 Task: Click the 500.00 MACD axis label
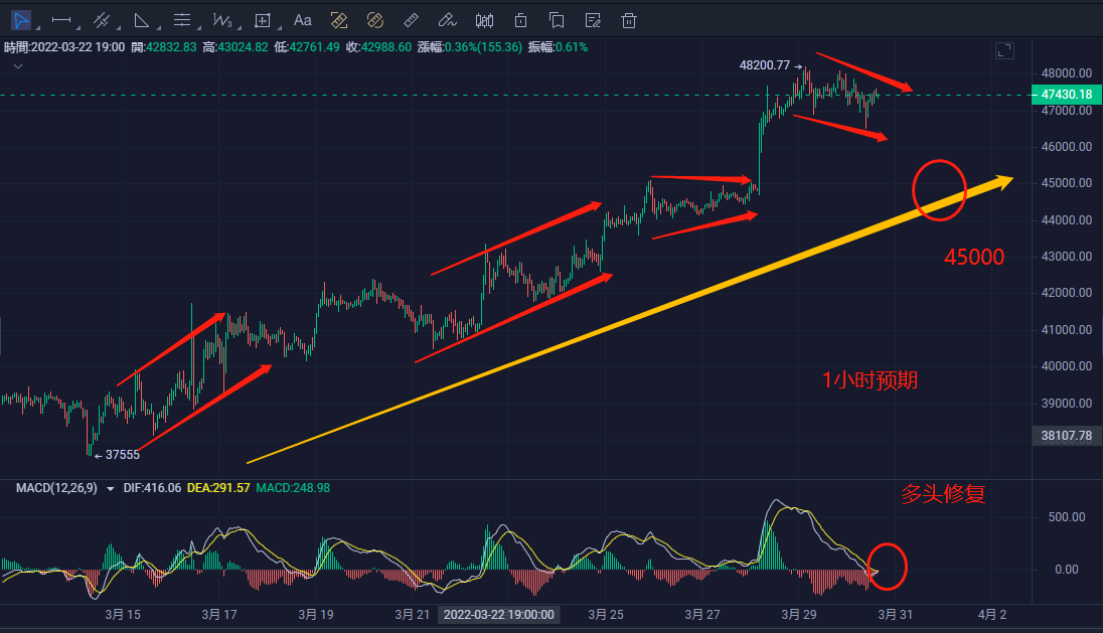(1066, 517)
